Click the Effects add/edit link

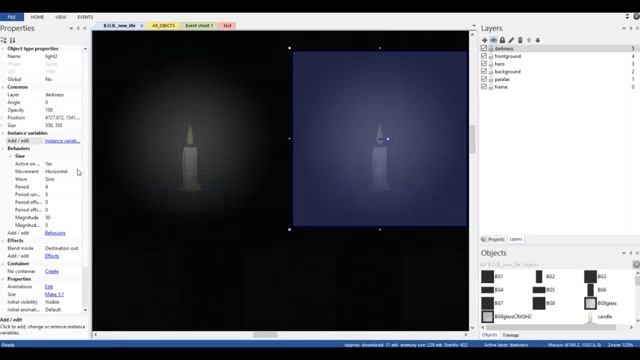pyautogui.click(x=52, y=256)
